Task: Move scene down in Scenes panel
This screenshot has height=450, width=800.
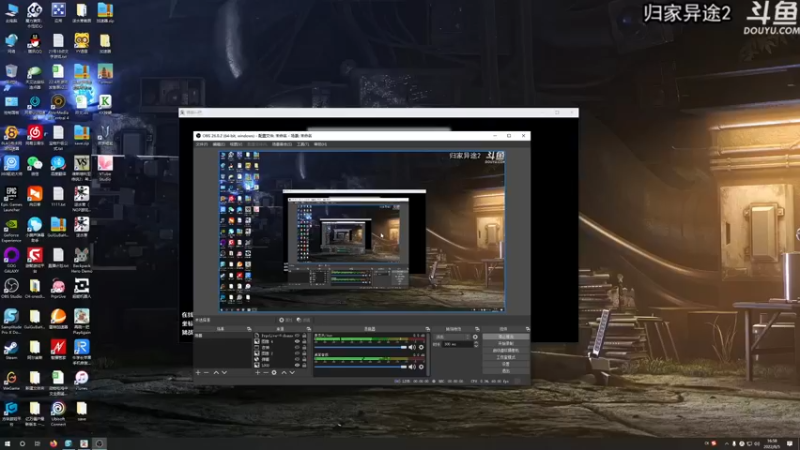Action: (x=224, y=372)
